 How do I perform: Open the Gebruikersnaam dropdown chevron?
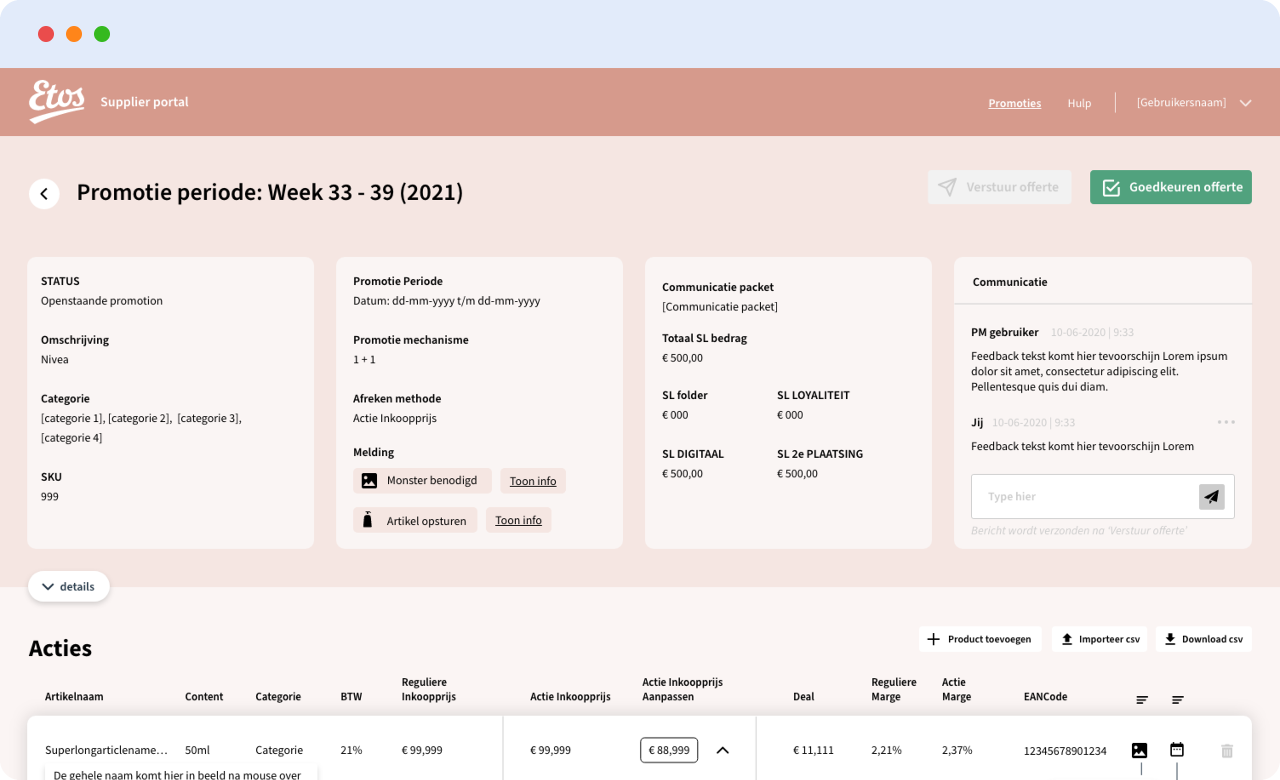click(x=1246, y=103)
